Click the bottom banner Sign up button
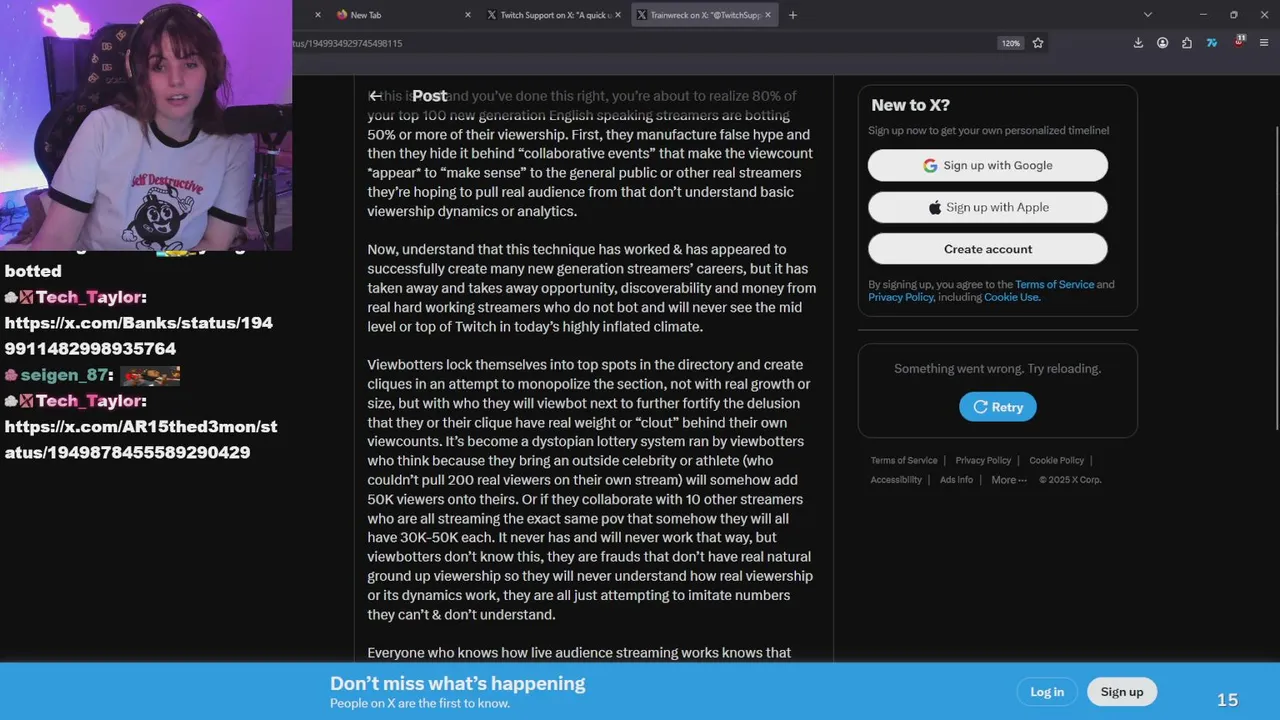This screenshot has width=1280, height=720. [x=1122, y=692]
